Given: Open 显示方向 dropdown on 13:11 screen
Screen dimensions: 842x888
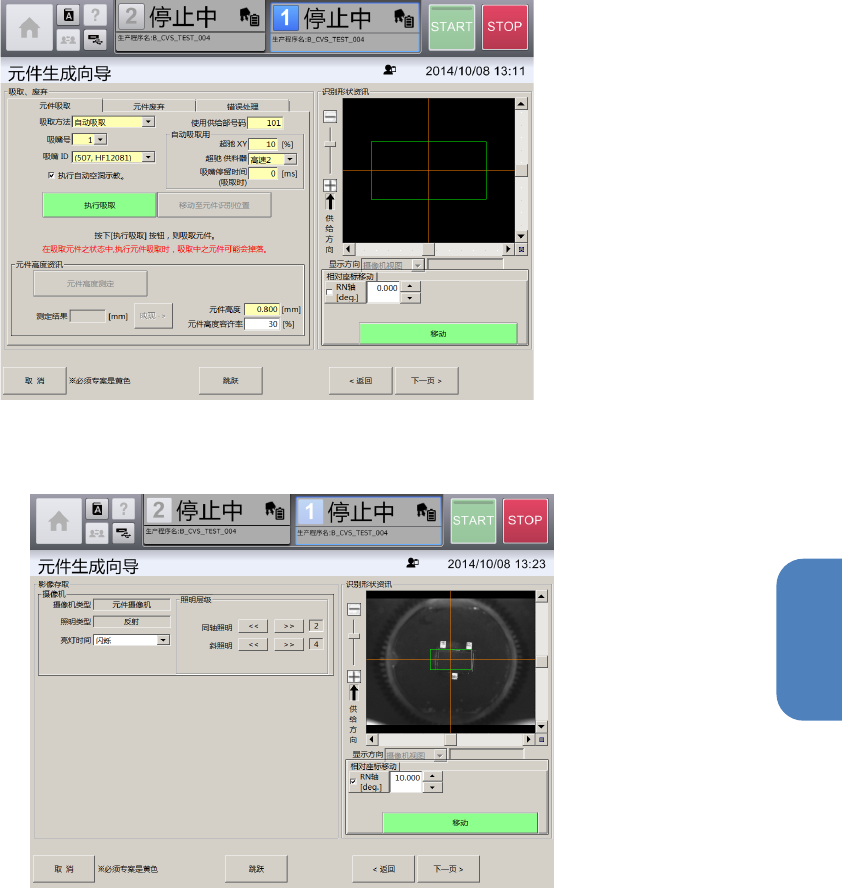Looking at the screenshot, I should (x=417, y=265).
